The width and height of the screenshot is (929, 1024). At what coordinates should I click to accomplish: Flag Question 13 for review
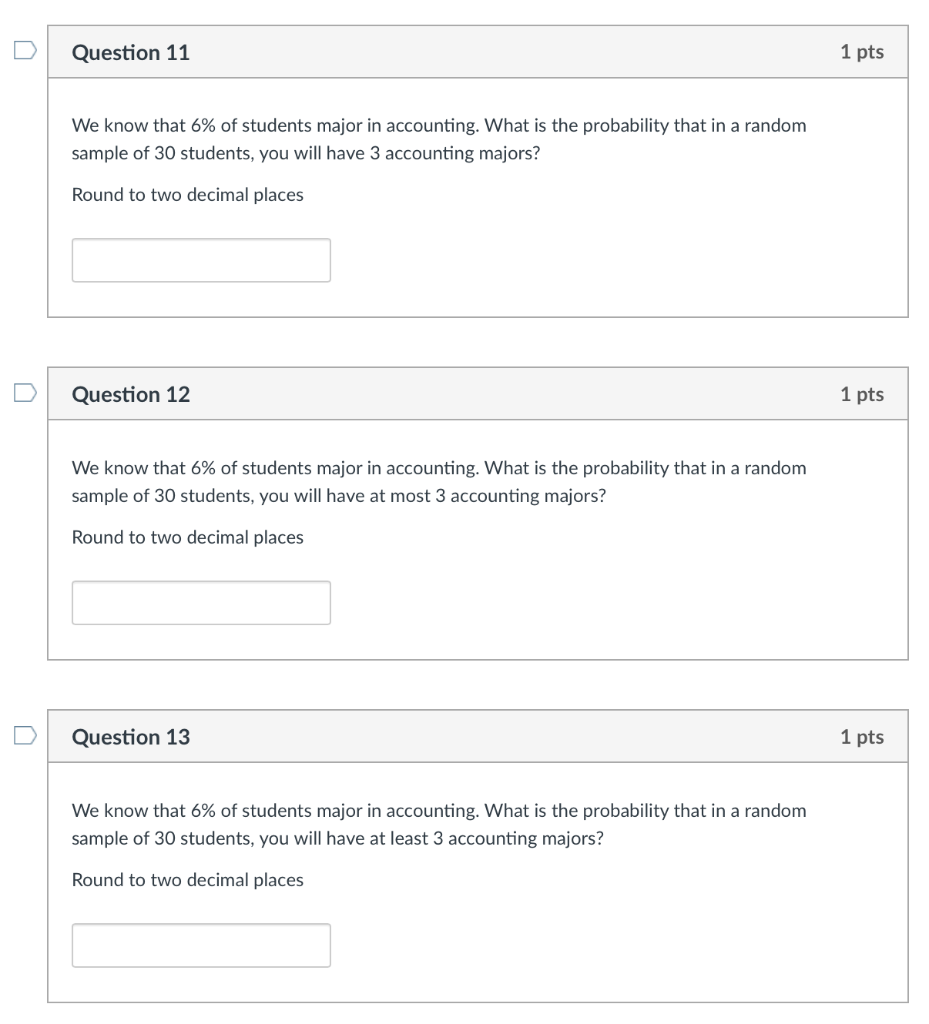coord(25,735)
